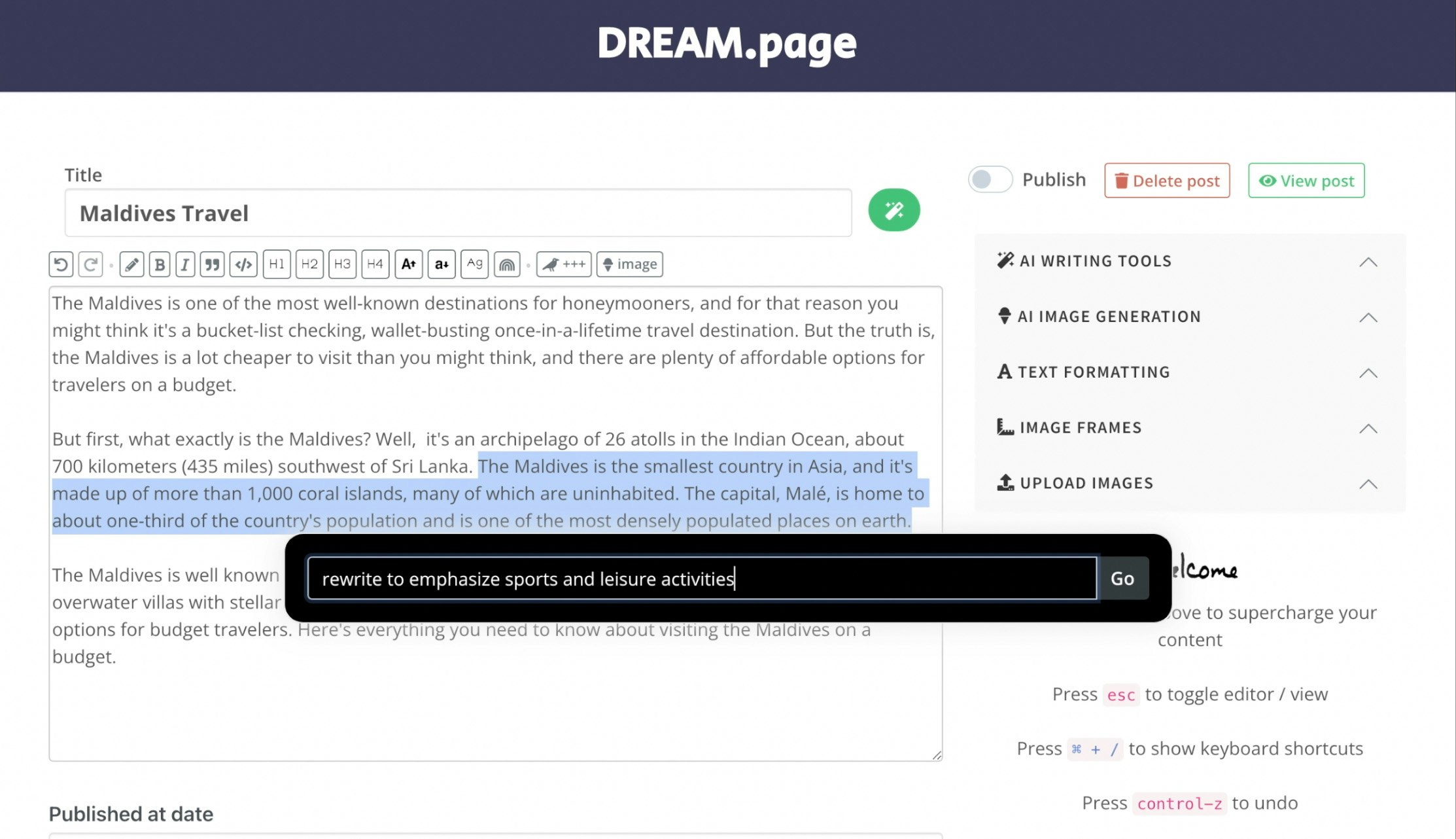Collapse the AI Image Generation section chevron
Image resolution: width=1456 pixels, height=839 pixels.
coord(1368,318)
